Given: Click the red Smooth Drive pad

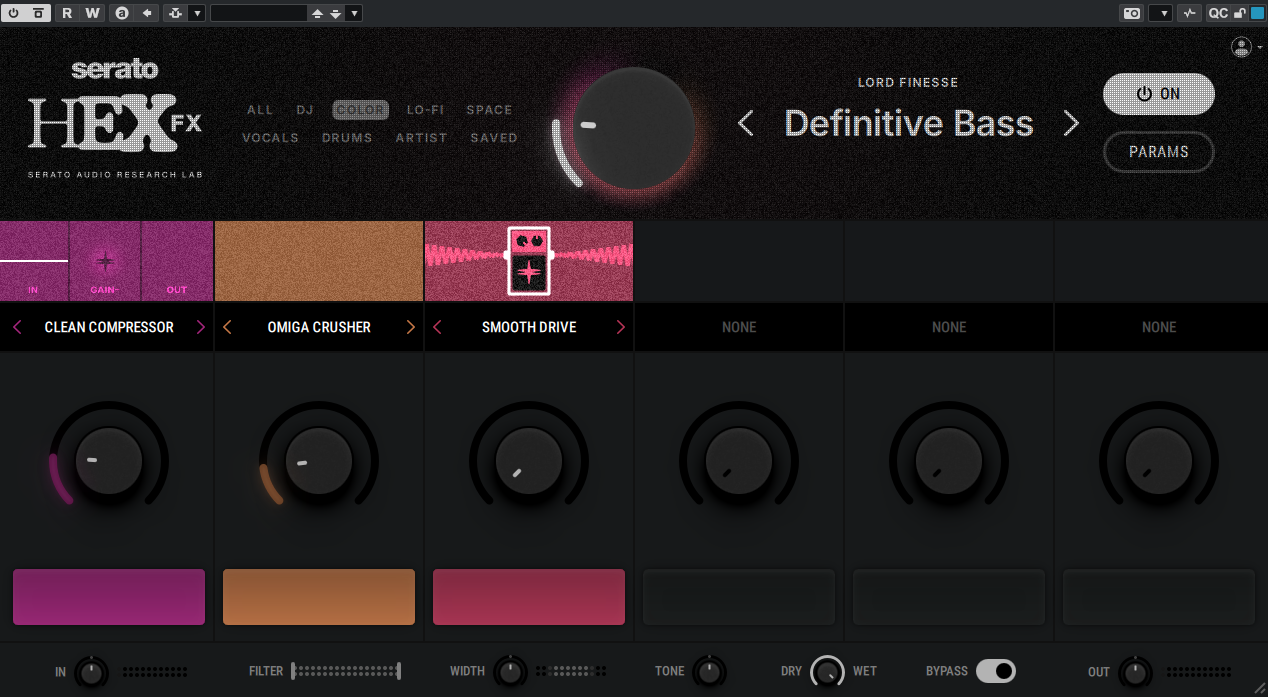Looking at the screenshot, I should 529,597.
